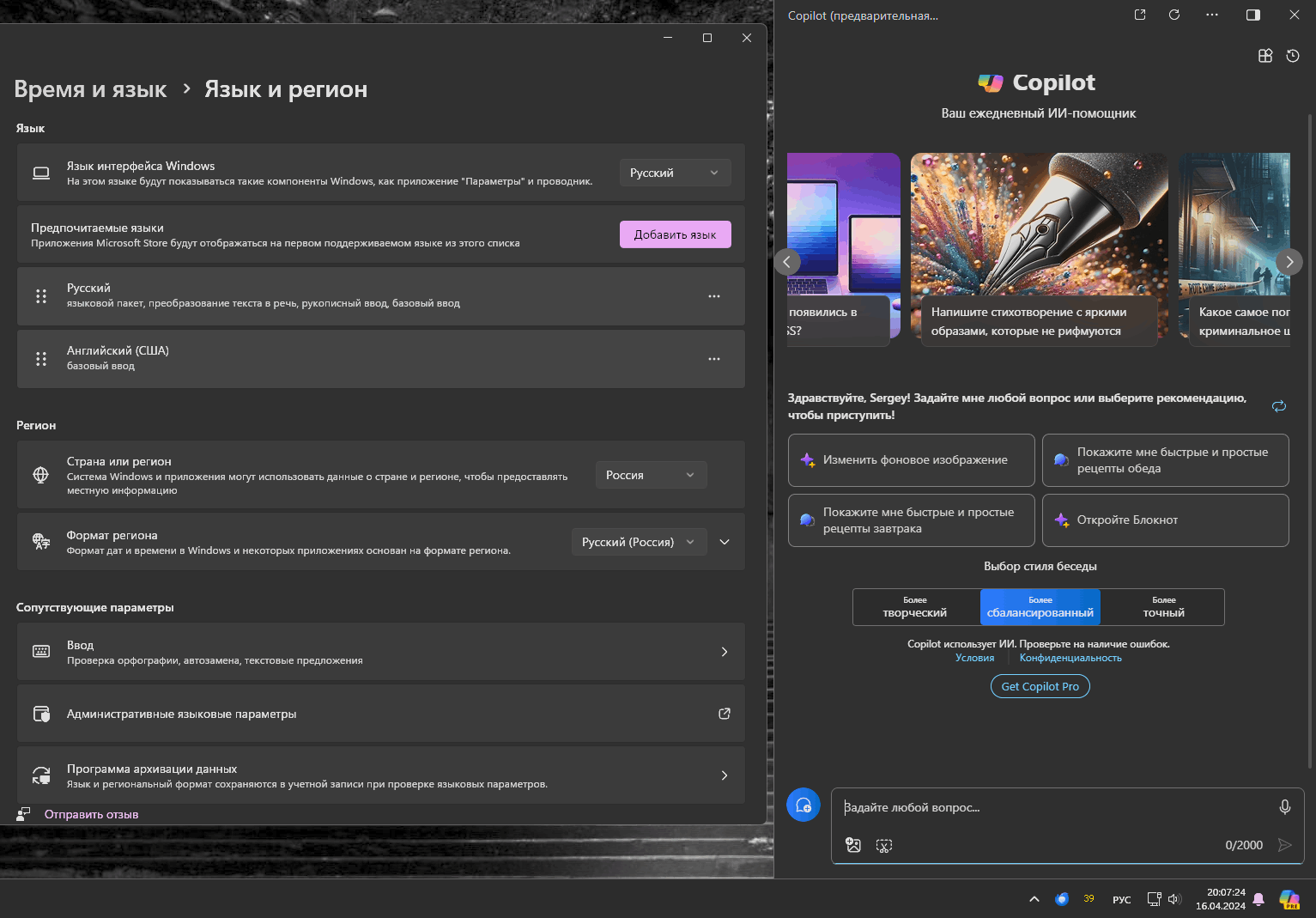Open the poem-writing suggestion card
1316x918 pixels.
[1040, 249]
